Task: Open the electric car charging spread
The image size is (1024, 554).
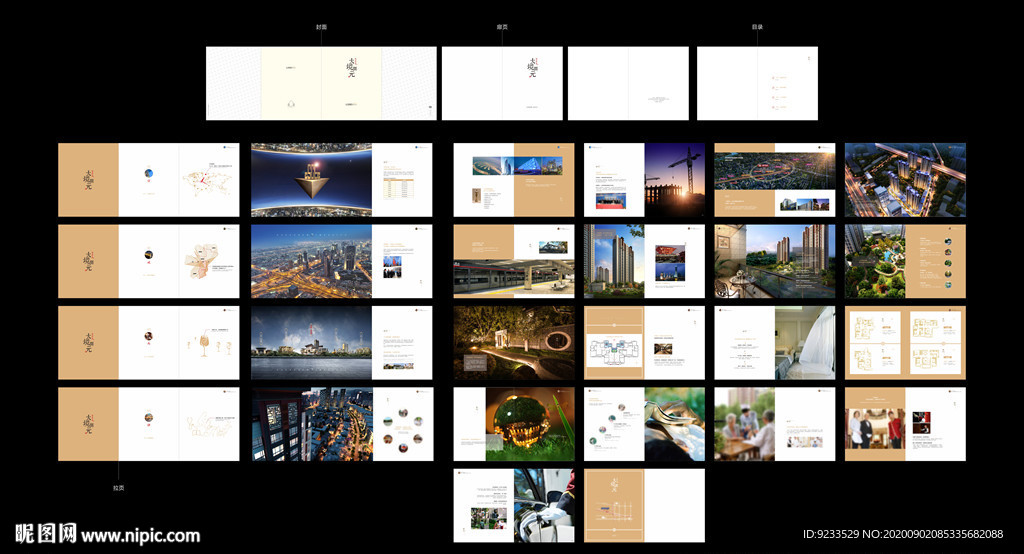Action: (514, 505)
